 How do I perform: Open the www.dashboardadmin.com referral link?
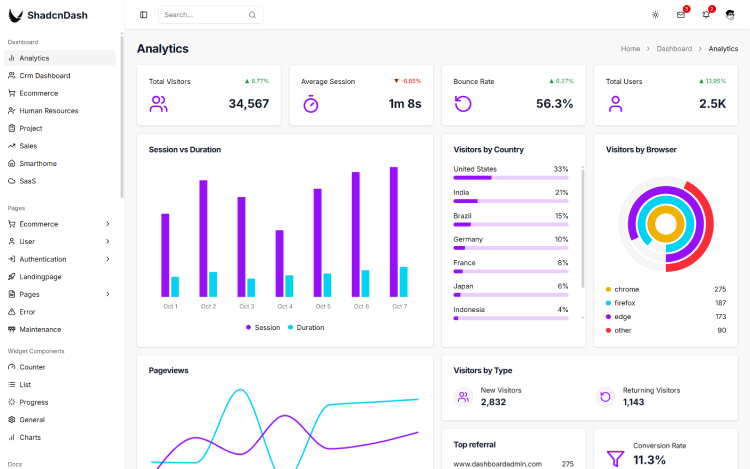coord(497,464)
